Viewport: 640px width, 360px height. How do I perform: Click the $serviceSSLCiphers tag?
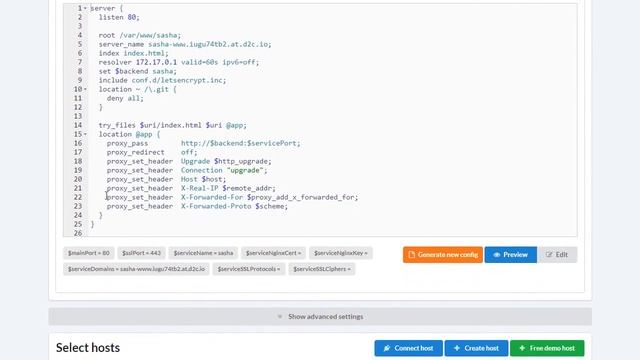point(322,269)
